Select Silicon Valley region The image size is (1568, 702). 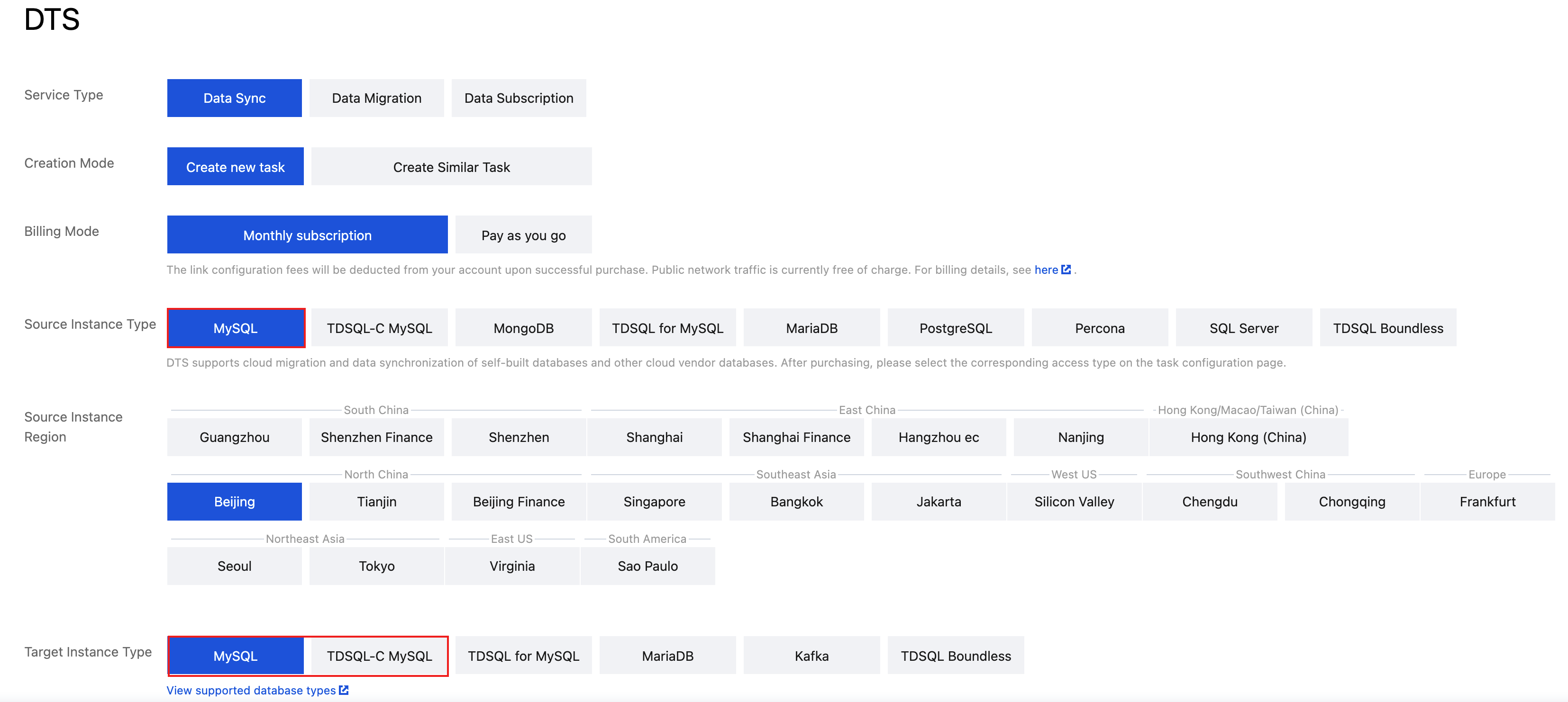pyautogui.click(x=1074, y=501)
